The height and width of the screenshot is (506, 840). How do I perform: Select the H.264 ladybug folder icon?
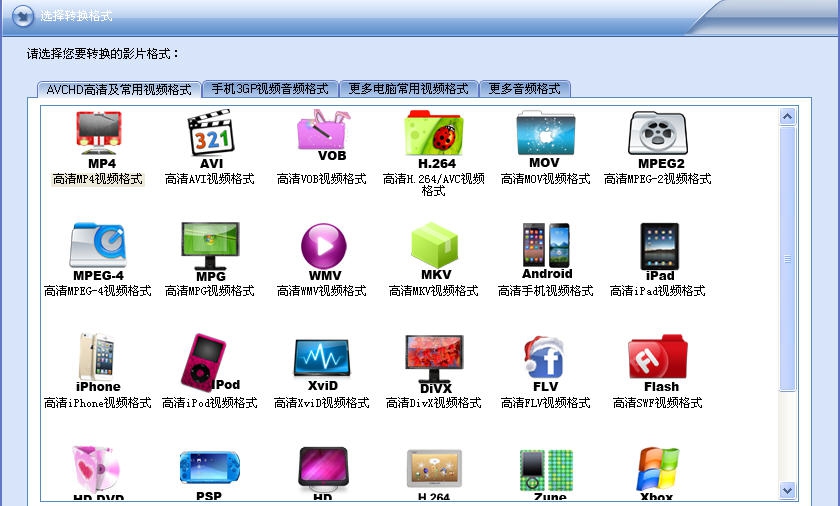(x=434, y=139)
